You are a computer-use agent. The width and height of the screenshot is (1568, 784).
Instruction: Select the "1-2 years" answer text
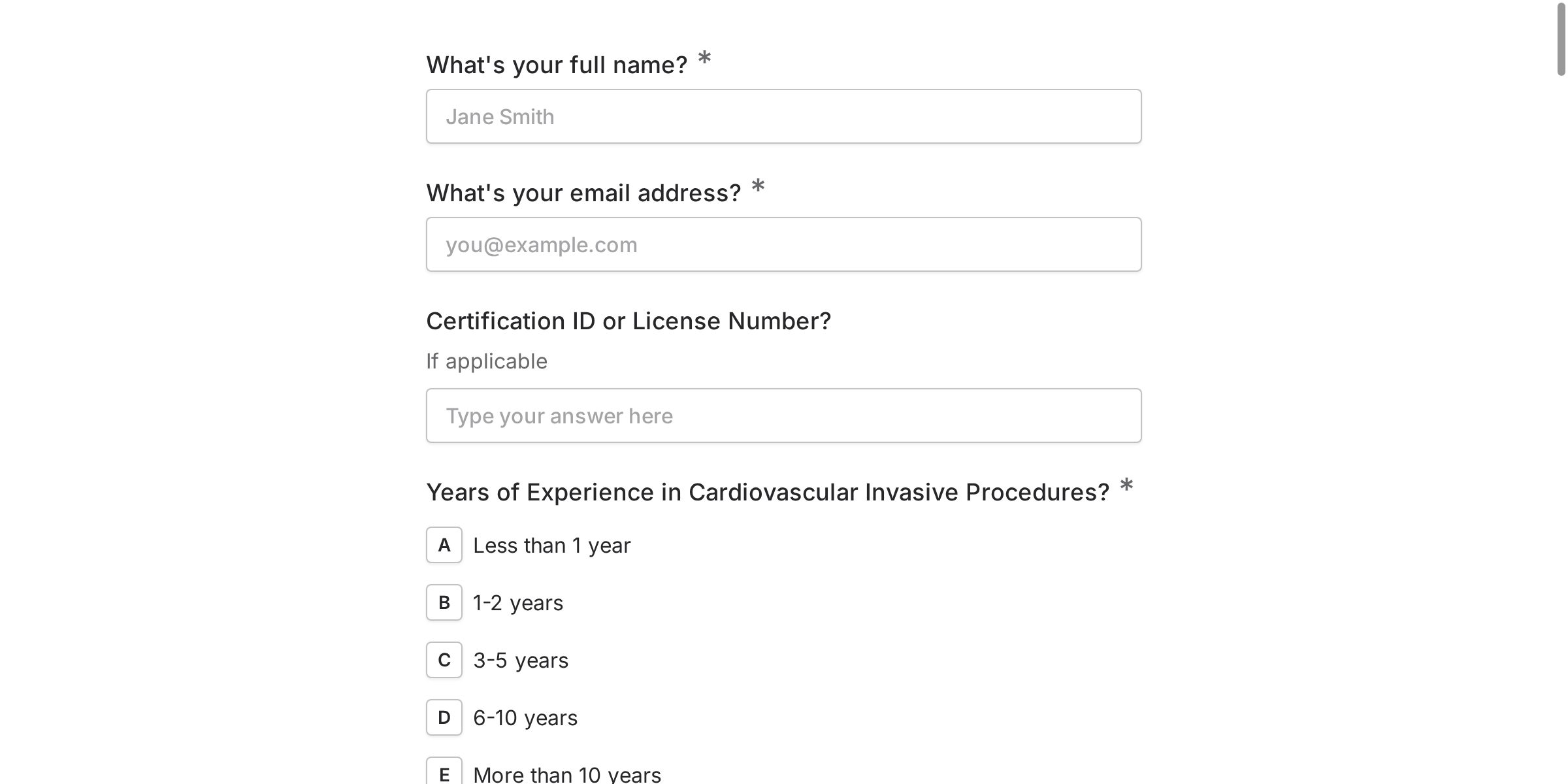tap(517, 603)
